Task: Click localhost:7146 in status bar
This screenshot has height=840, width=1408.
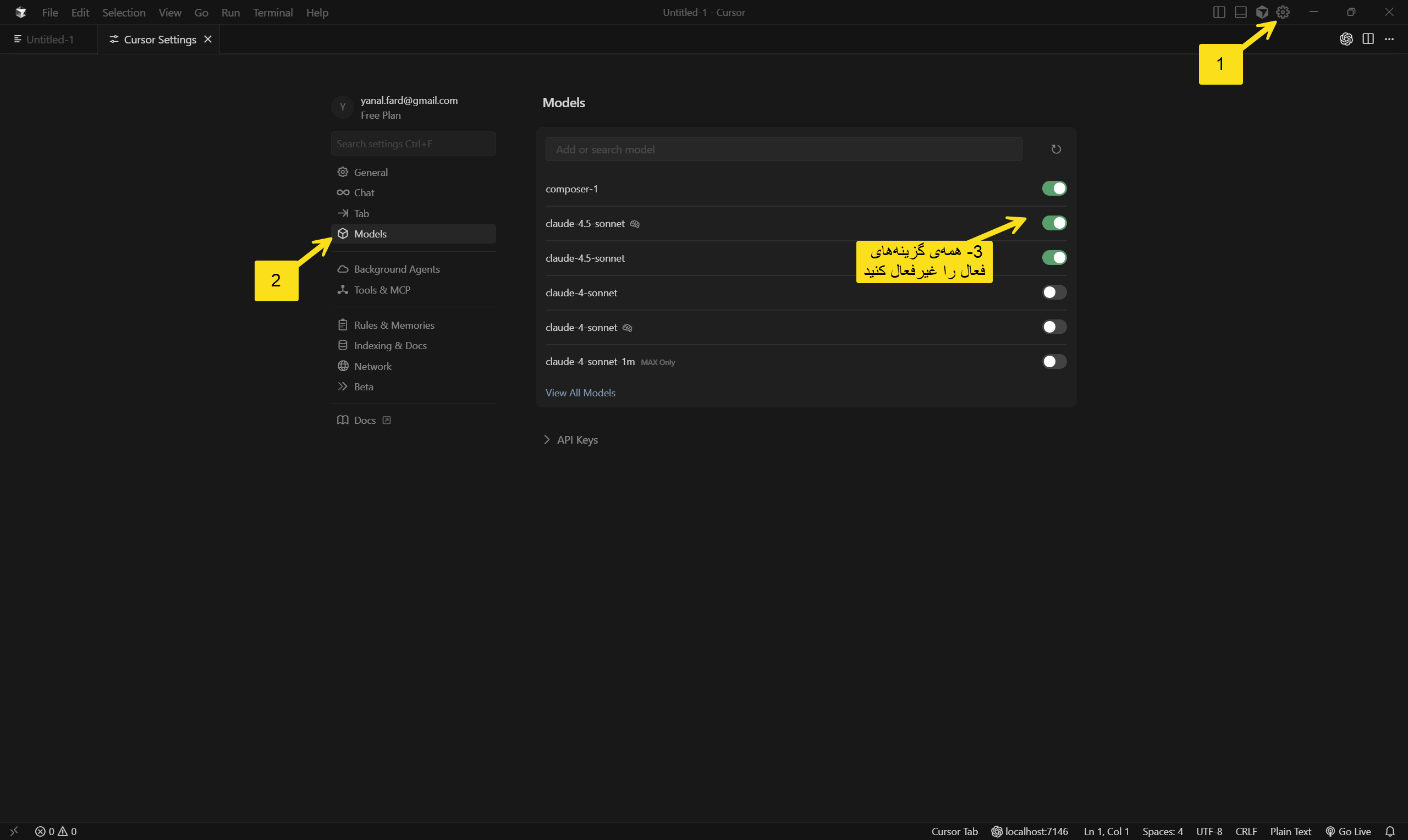Action: coord(1030,831)
